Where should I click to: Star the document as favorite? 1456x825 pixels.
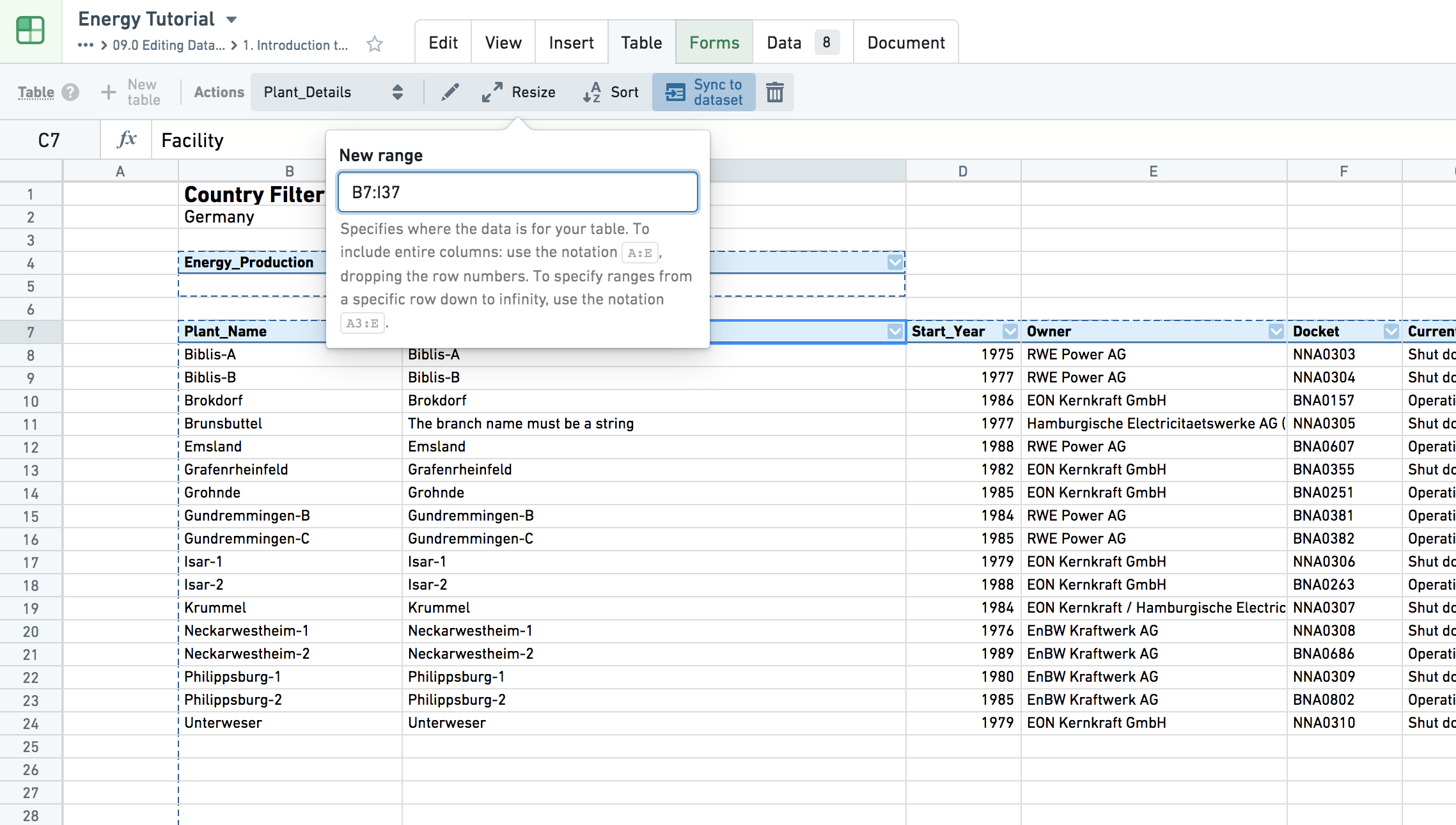click(375, 44)
